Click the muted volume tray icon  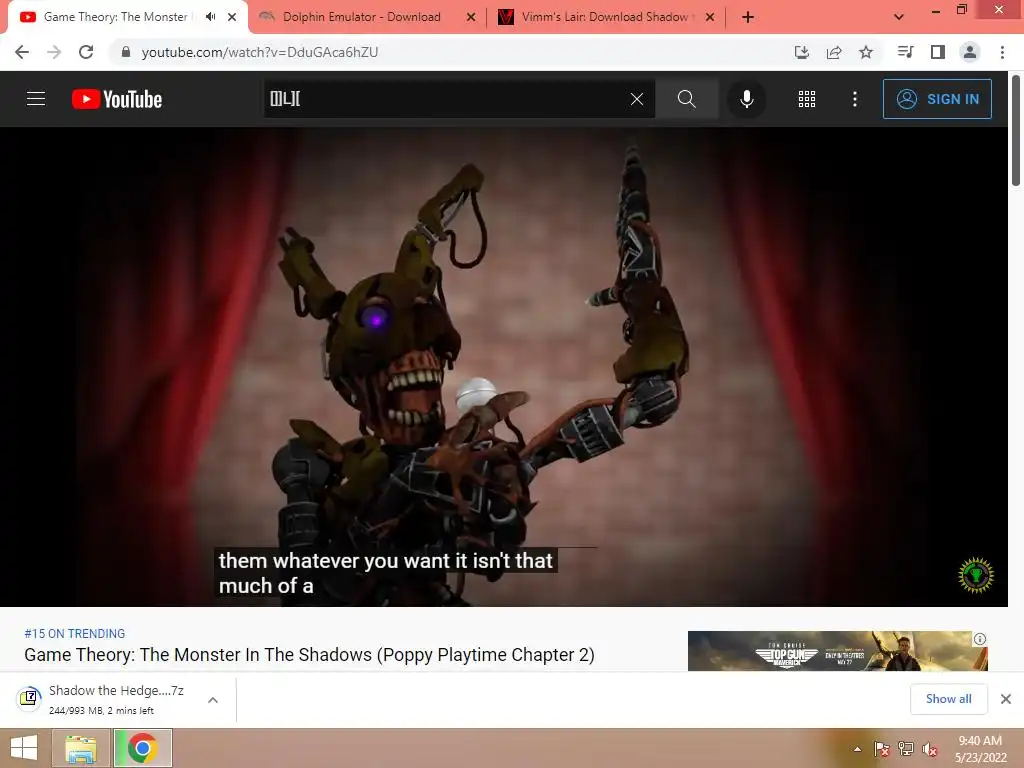coord(930,749)
